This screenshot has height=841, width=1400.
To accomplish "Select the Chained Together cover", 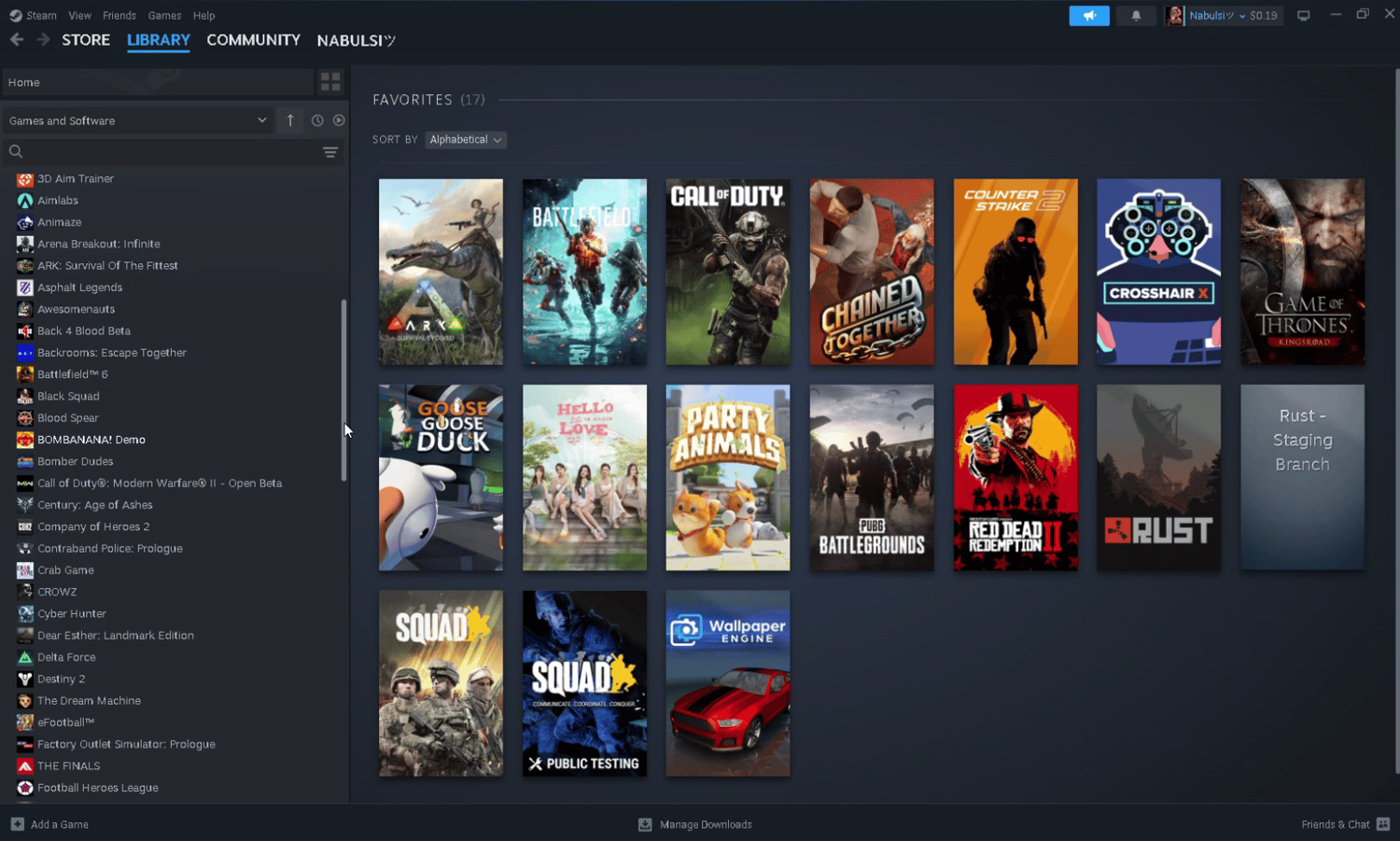I will coord(872,272).
